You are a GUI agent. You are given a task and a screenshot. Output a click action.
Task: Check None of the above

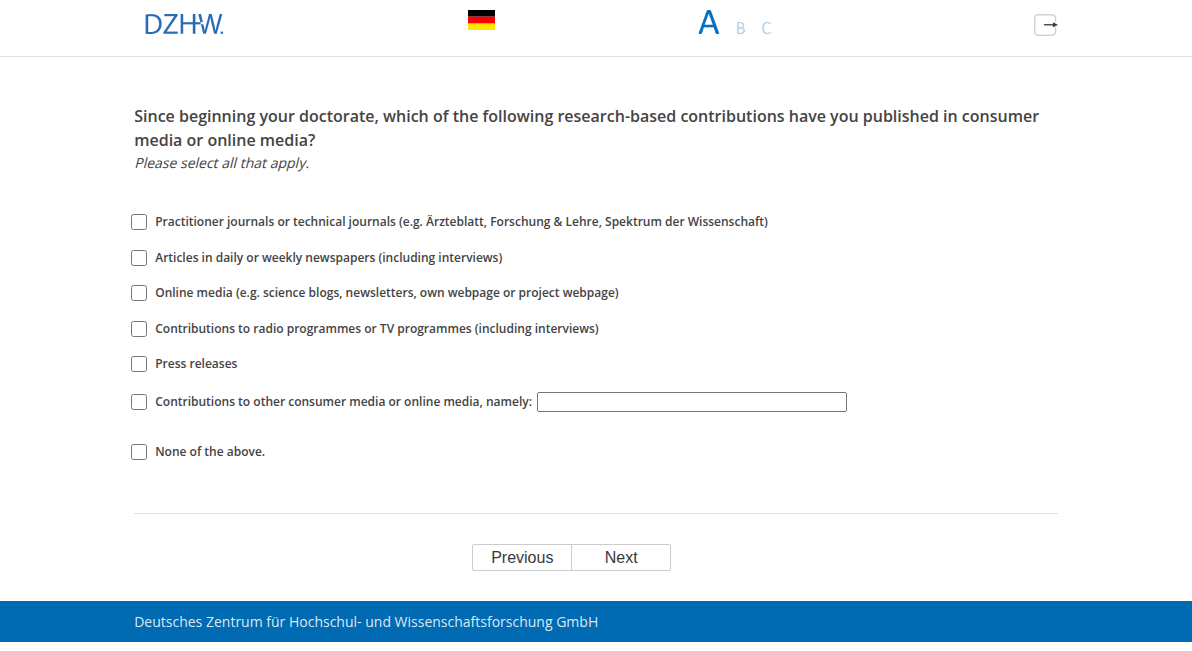139,452
